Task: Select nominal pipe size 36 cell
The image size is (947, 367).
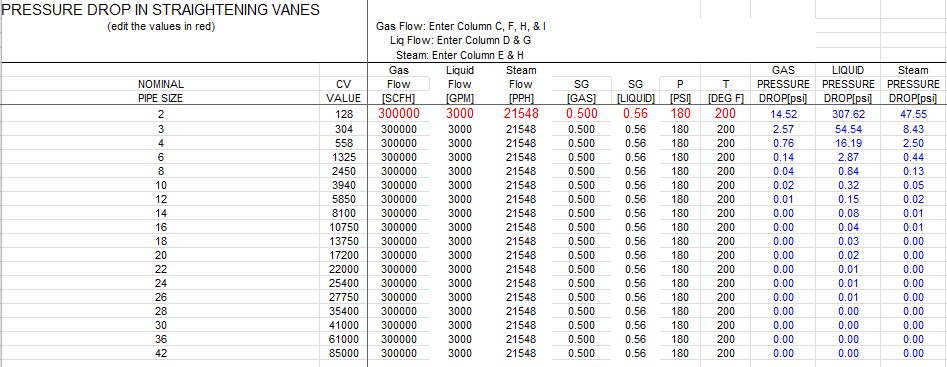Action: tap(161, 339)
